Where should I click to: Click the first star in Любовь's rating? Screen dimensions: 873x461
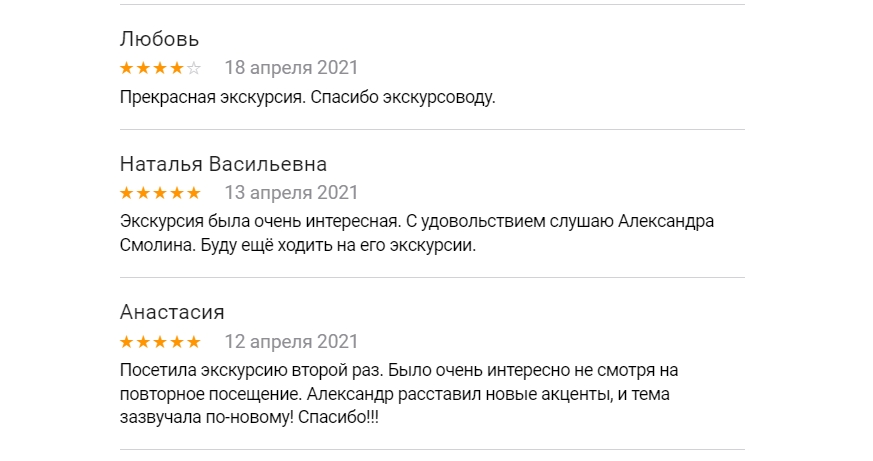127,69
